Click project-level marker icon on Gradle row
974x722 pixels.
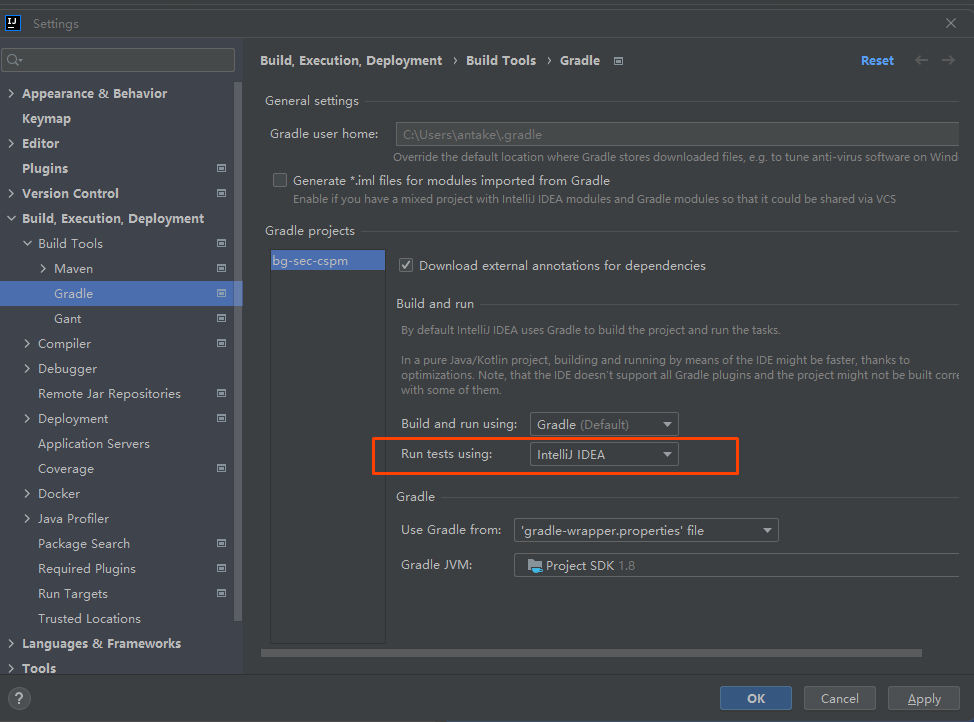[221, 293]
